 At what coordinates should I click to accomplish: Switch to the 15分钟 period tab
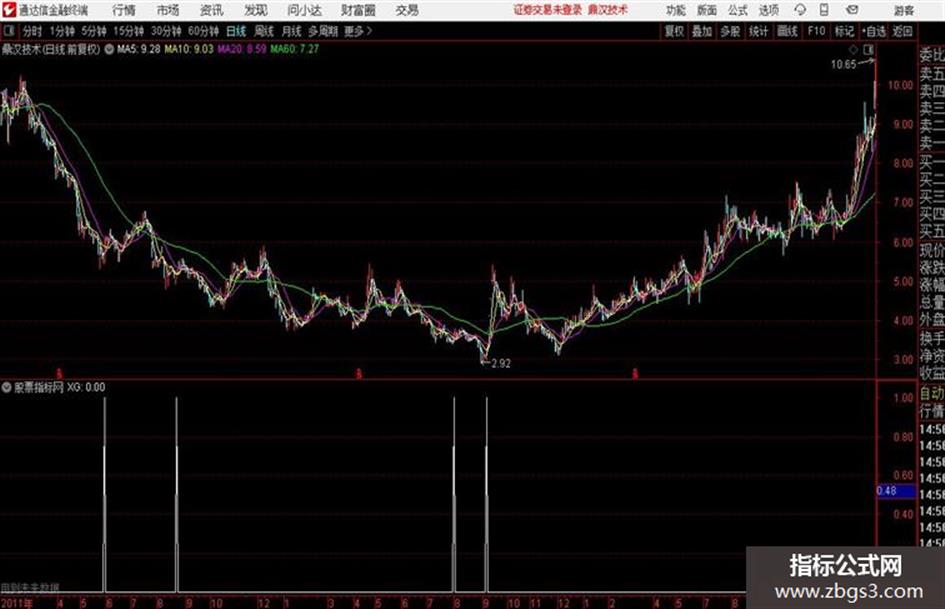pos(128,31)
